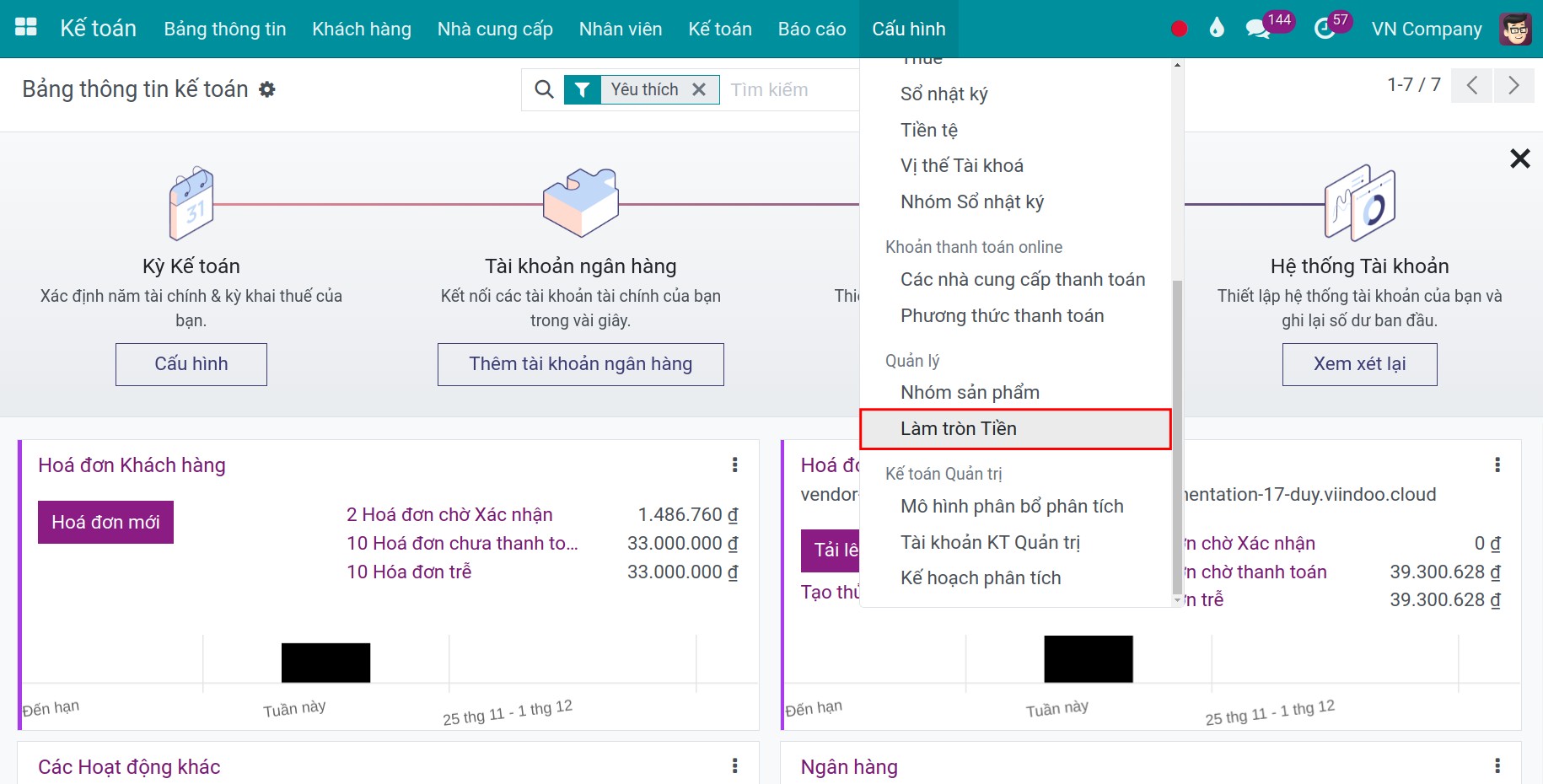The width and height of the screenshot is (1543, 784).
Task: Select Các nhà cung cấp thanh toán
Action: pyautogui.click(x=1015, y=279)
